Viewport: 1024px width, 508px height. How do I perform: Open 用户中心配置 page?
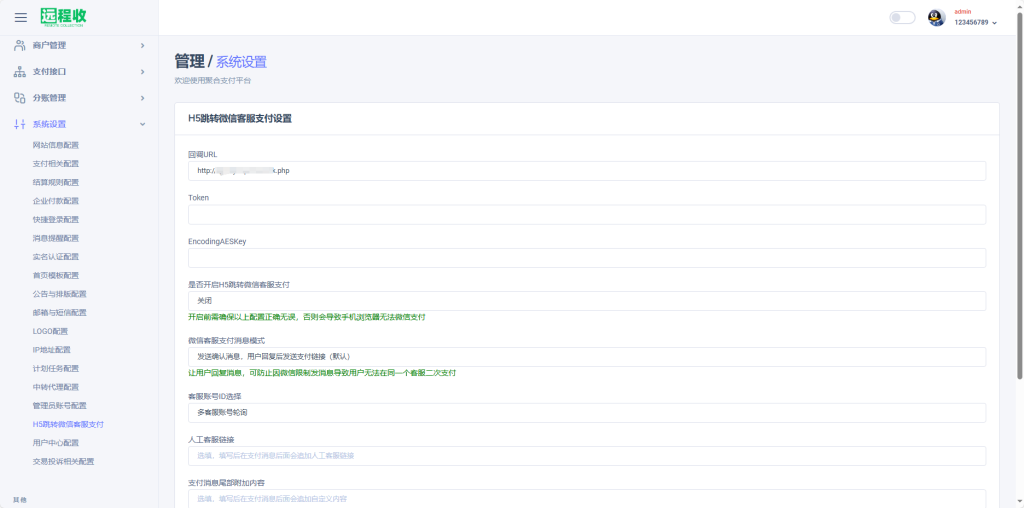[x=56, y=443]
